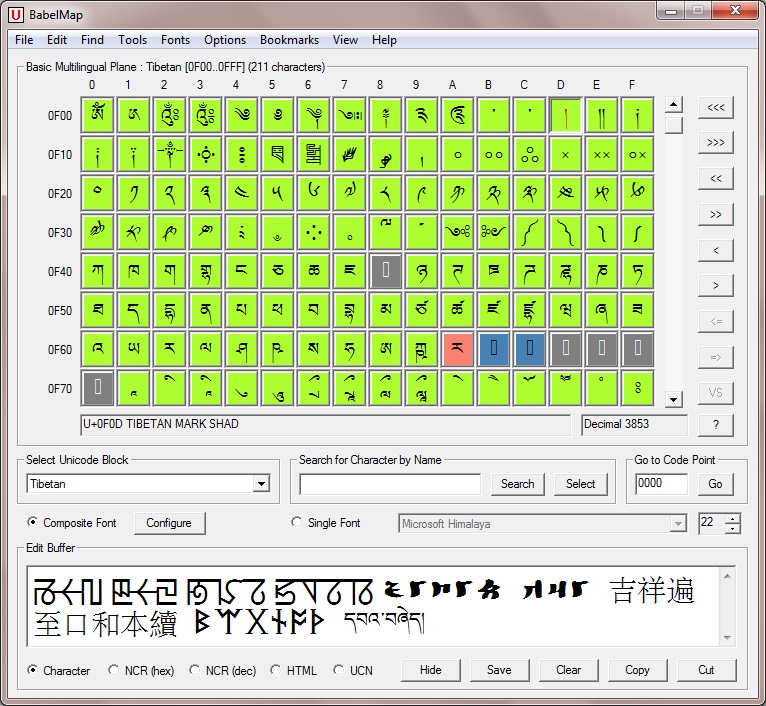Click the Search button
Image resolution: width=766 pixels, height=706 pixels.
517,484
